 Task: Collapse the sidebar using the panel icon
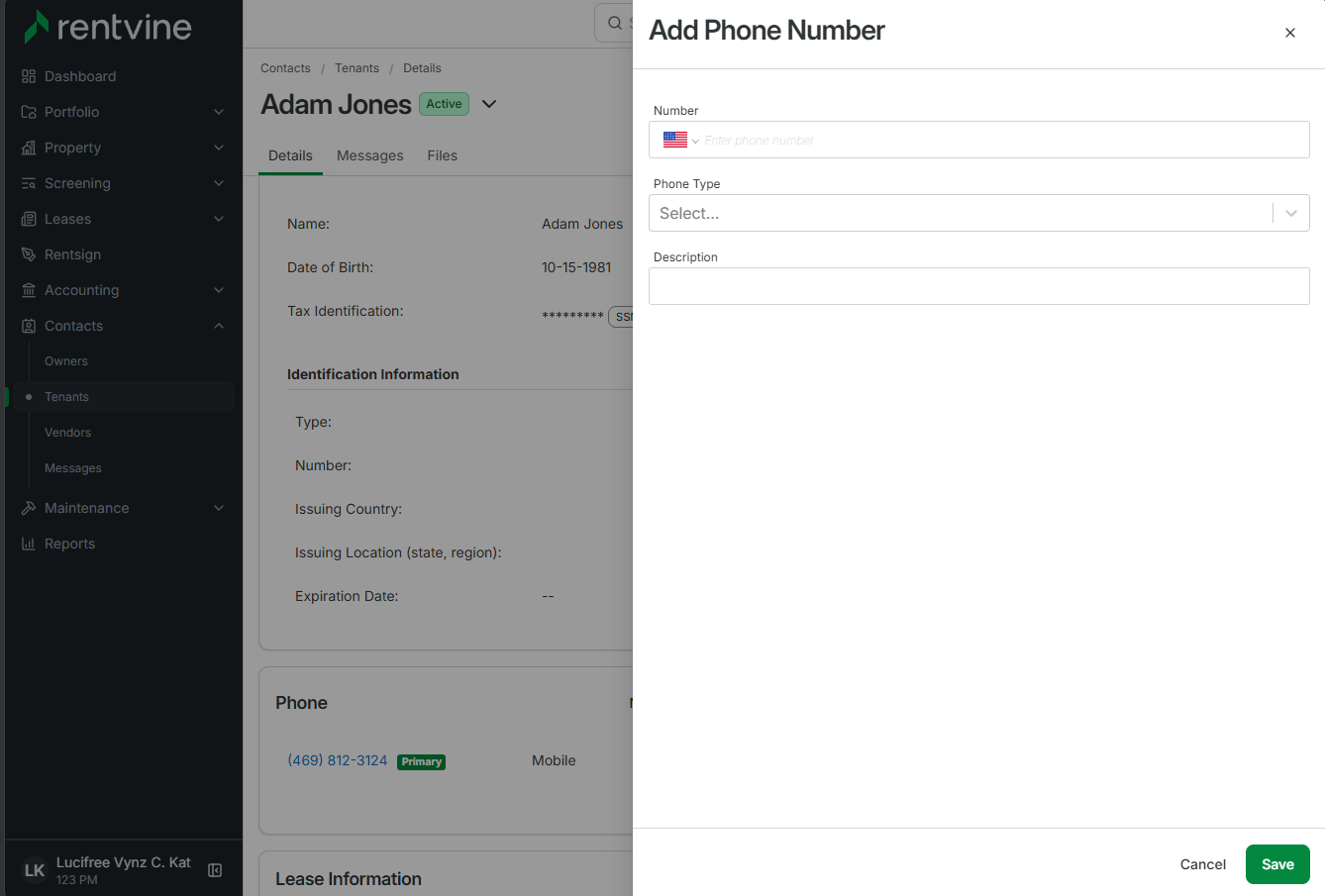click(215, 870)
